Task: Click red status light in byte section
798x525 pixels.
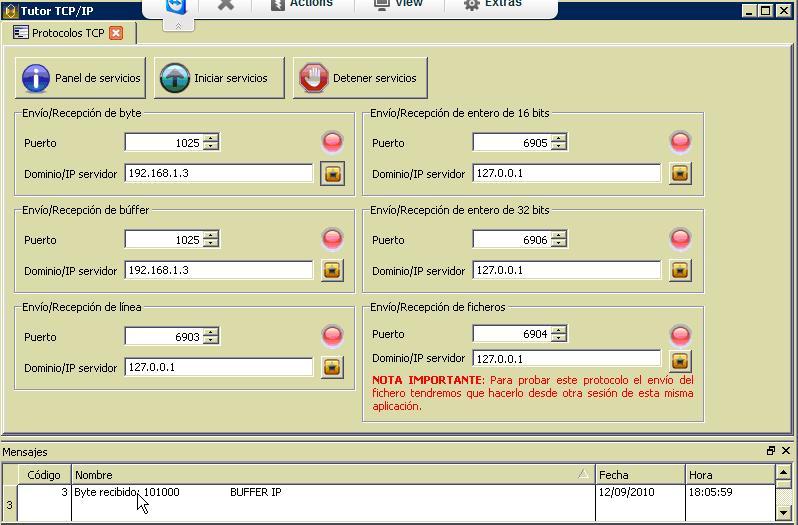Action: pyautogui.click(x=332, y=141)
